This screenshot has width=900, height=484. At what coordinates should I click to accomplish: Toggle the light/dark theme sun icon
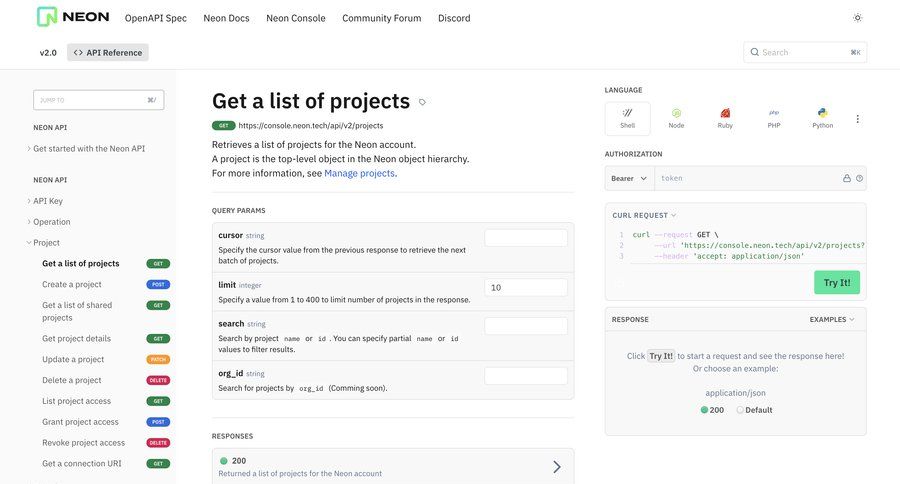857,18
